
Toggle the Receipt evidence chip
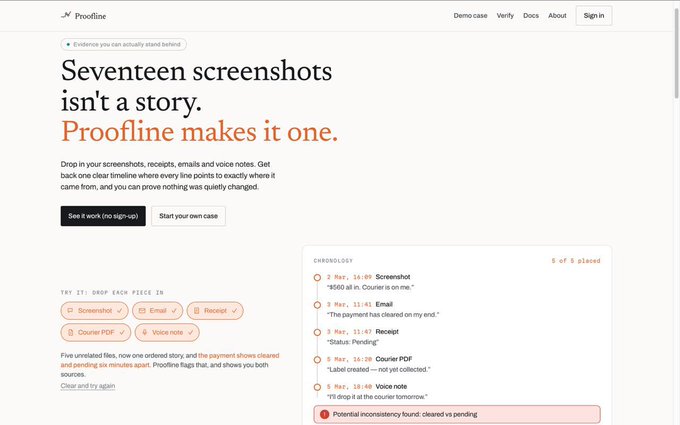tap(215, 311)
